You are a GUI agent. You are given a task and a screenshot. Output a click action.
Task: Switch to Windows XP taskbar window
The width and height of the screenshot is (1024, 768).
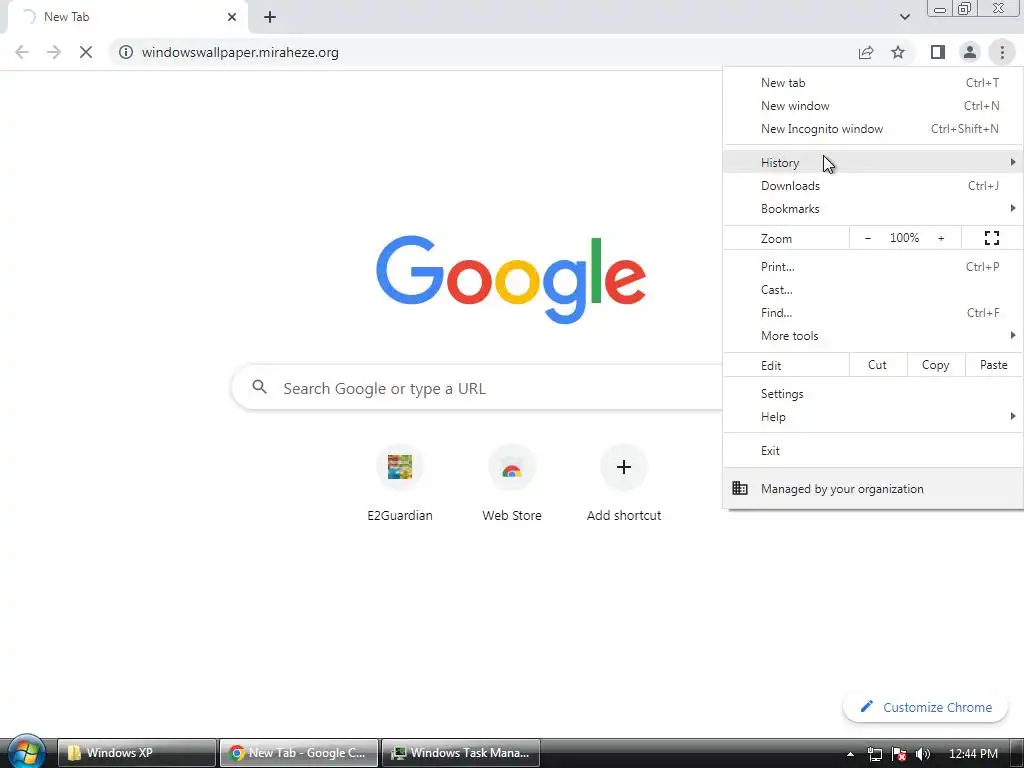pos(136,752)
